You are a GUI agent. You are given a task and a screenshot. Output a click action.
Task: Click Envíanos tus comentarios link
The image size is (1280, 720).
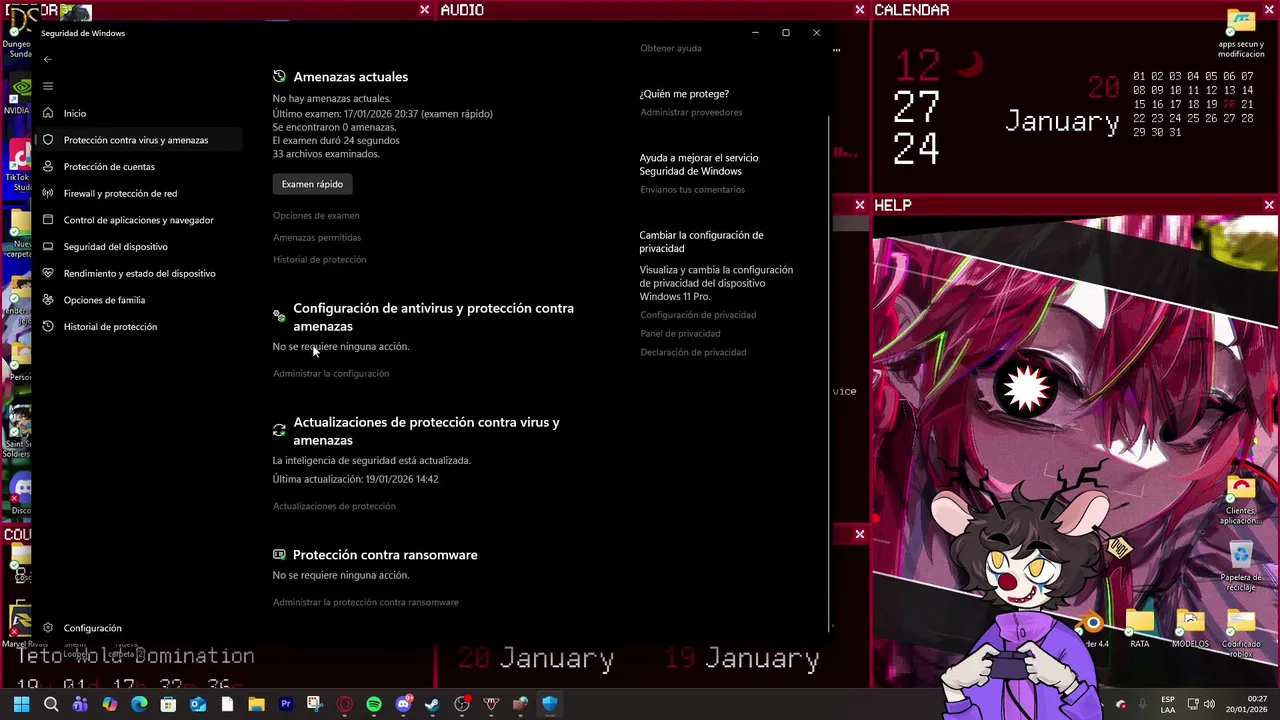[692, 190]
